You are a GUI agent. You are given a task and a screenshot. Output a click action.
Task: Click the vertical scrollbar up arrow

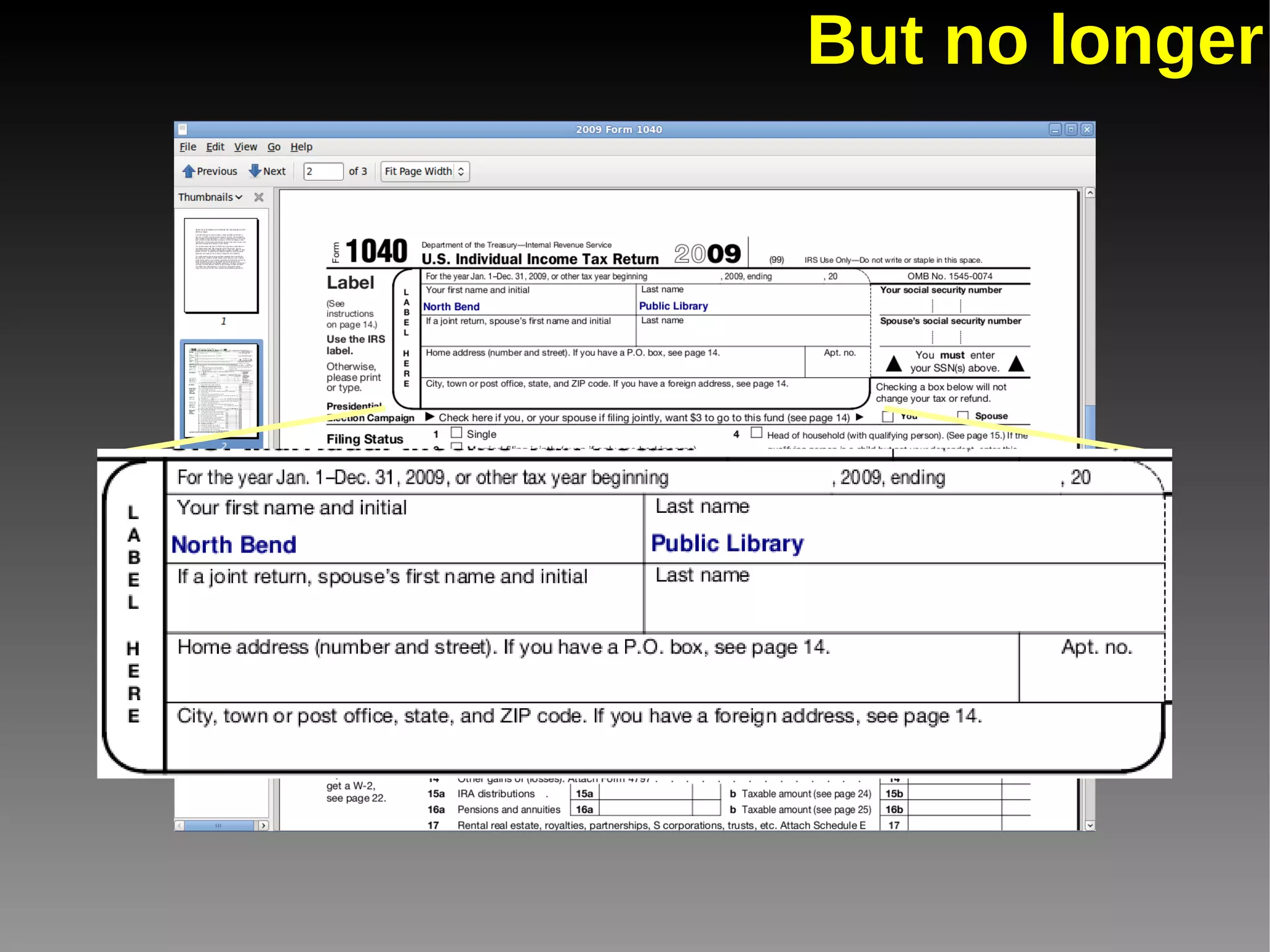coord(1090,193)
